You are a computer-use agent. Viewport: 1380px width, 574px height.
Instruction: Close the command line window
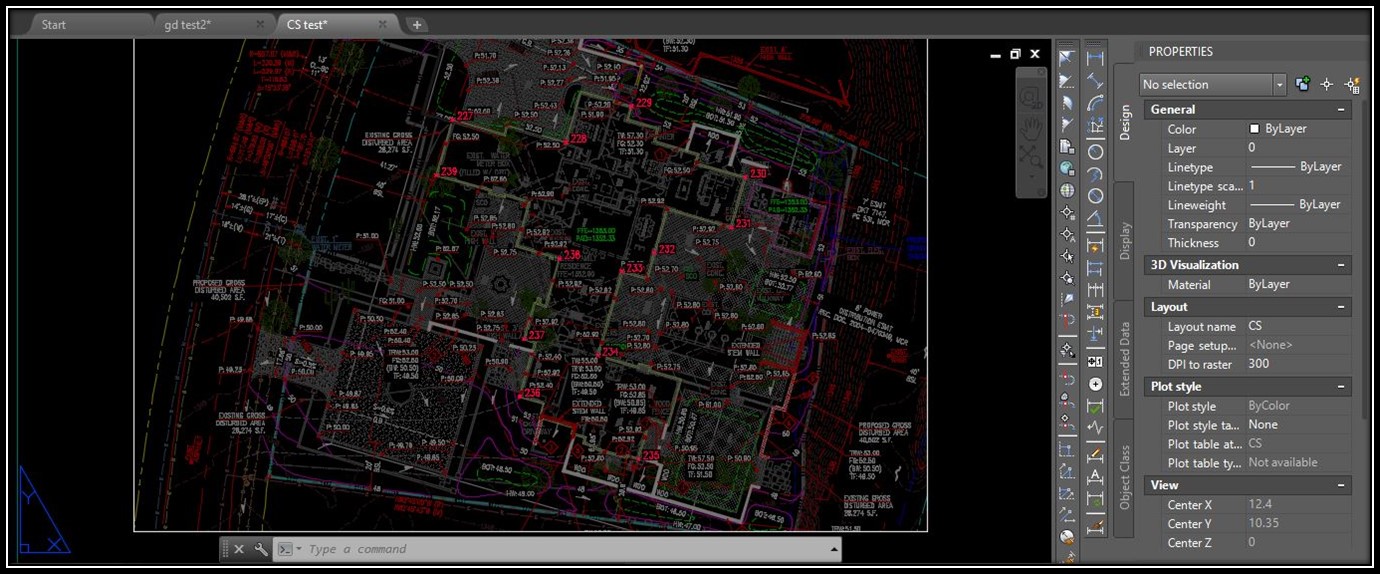239,549
